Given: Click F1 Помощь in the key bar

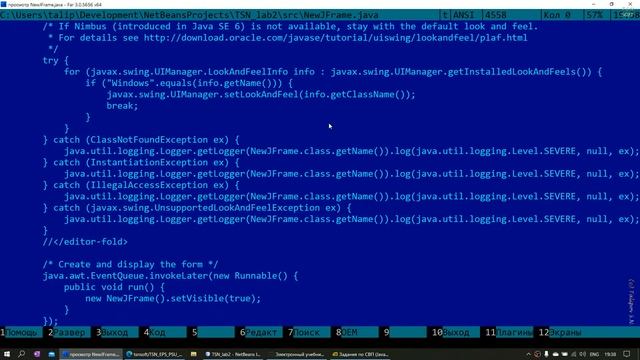Looking at the screenshot, I should point(21,332).
